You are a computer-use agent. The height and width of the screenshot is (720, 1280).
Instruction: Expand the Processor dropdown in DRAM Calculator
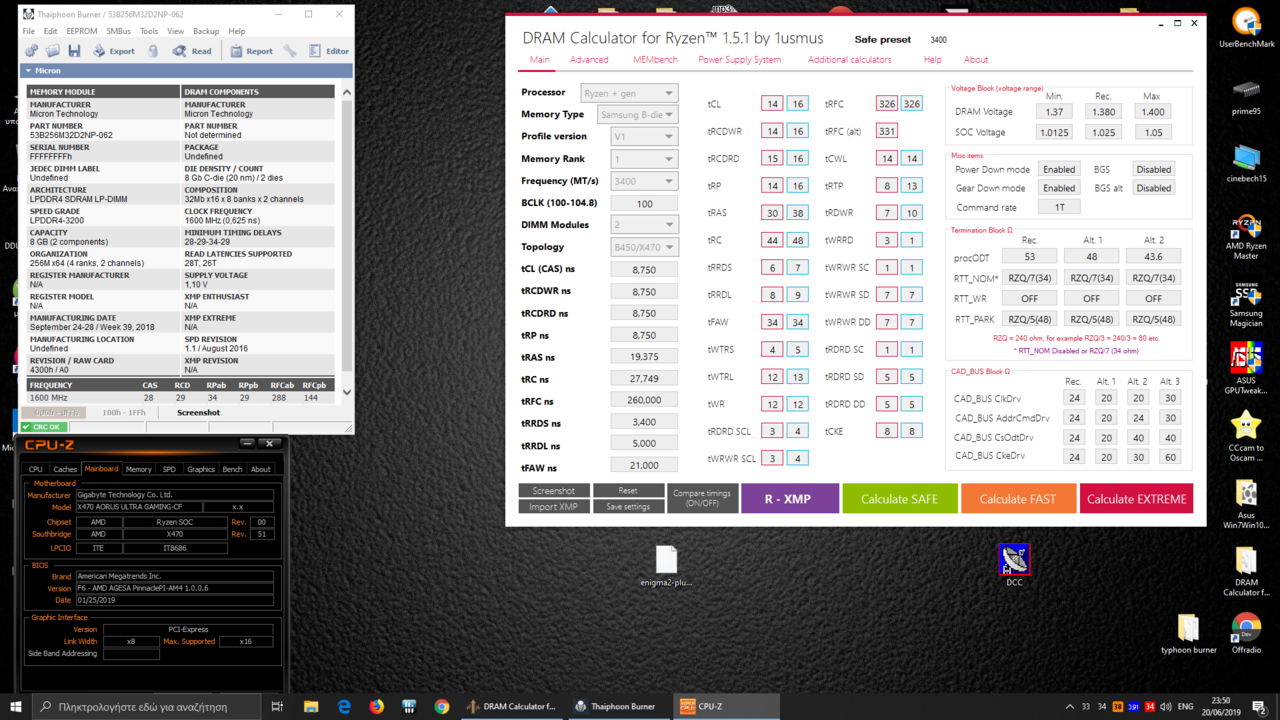[629, 93]
